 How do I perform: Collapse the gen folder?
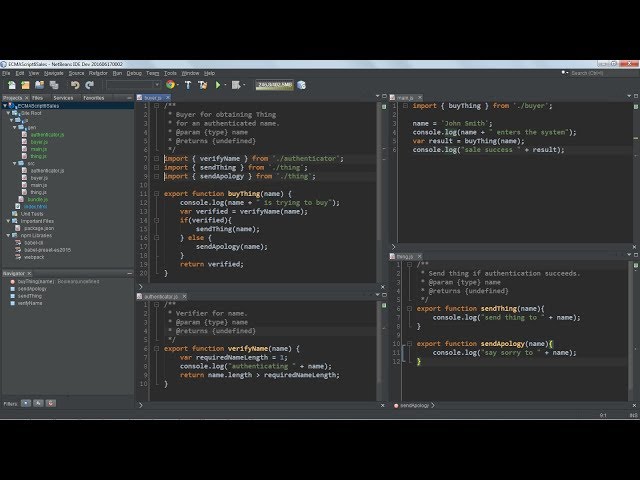(x=15, y=127)
